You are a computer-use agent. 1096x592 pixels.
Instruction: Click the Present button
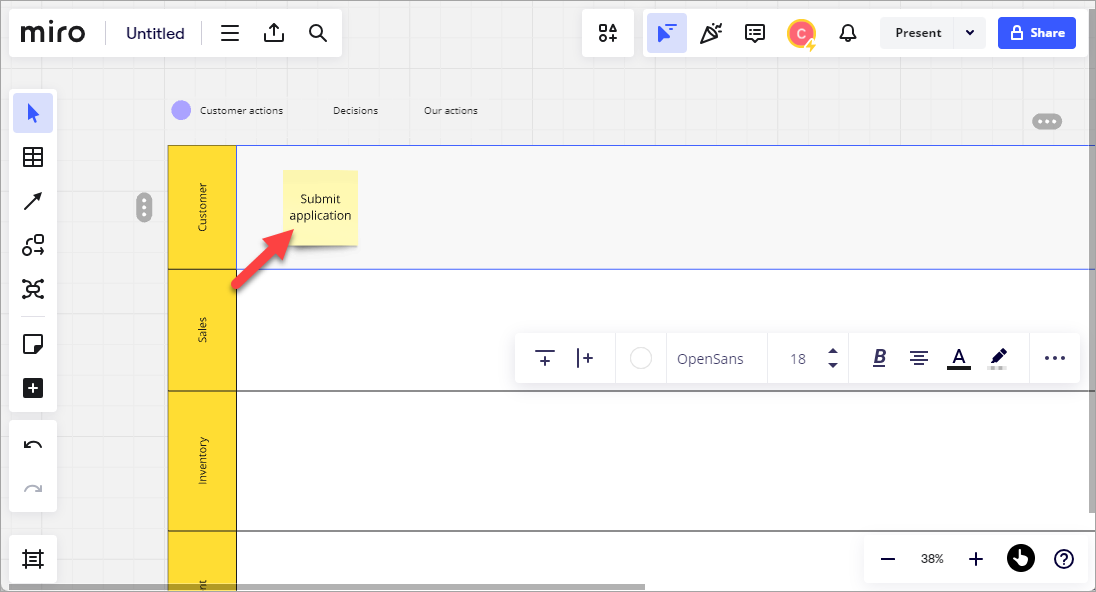917,33
